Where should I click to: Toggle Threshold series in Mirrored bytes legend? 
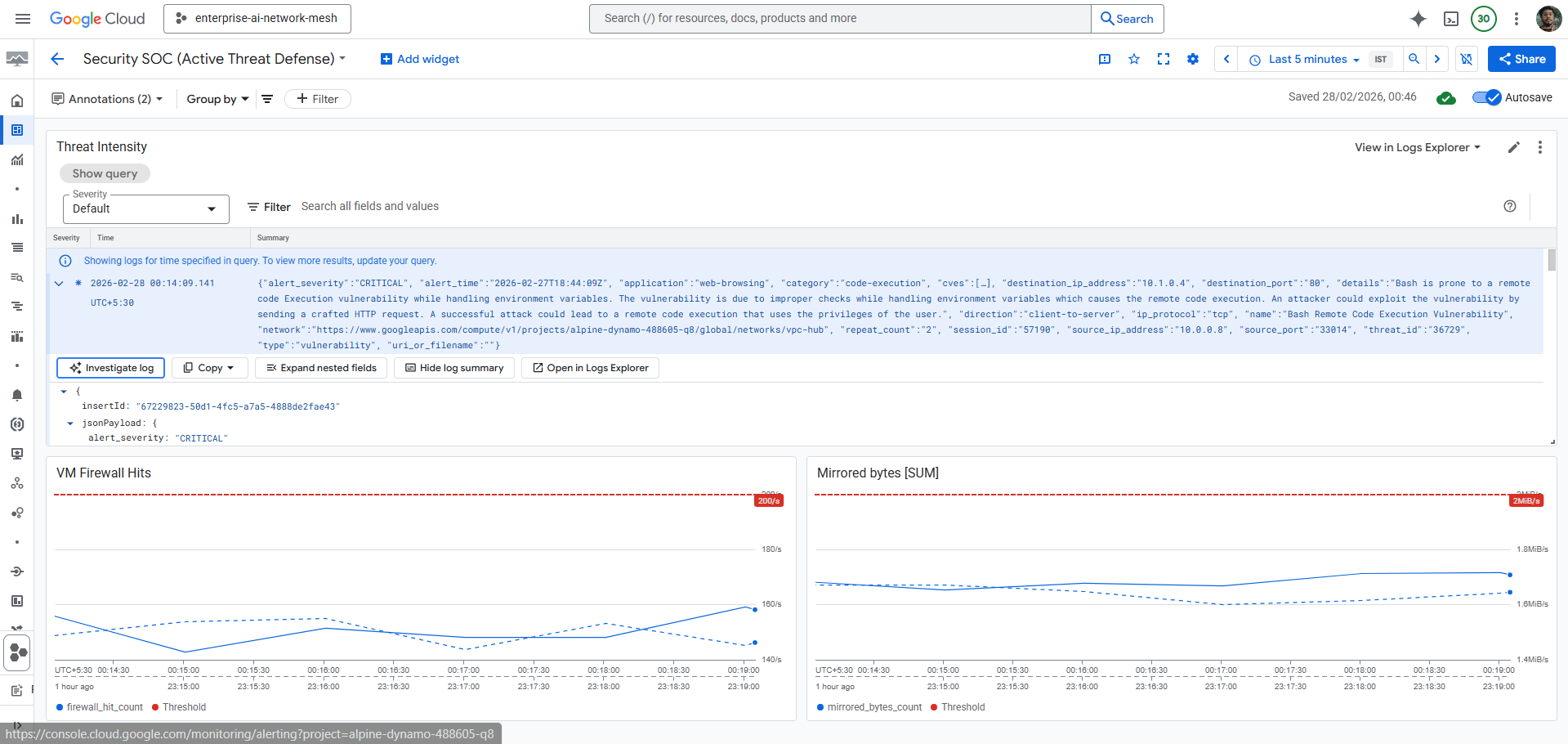click(x=958, y=707)
